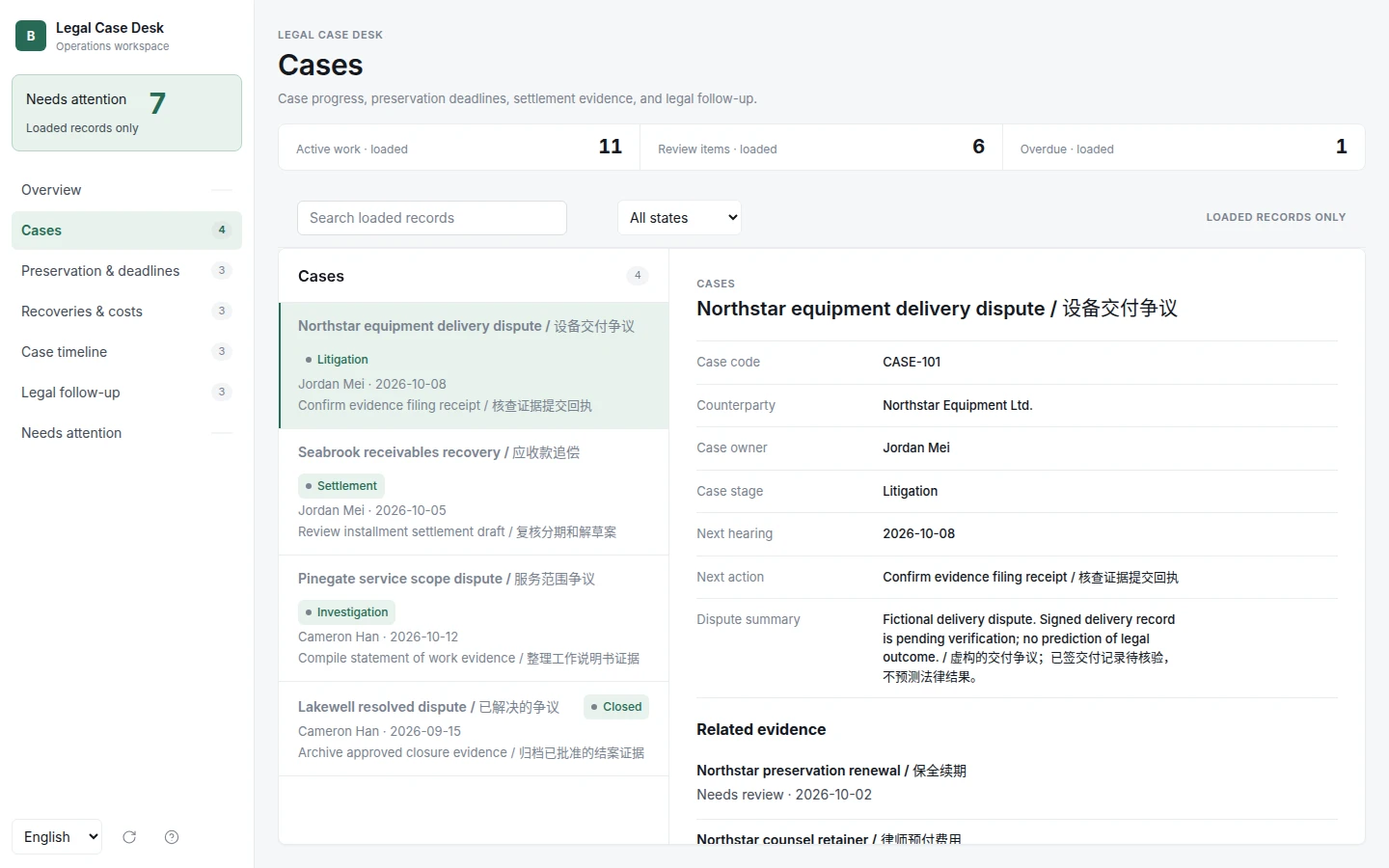1389x868 pixels.
Task: Click the Needs attention summary card
Action: point(126,113)
